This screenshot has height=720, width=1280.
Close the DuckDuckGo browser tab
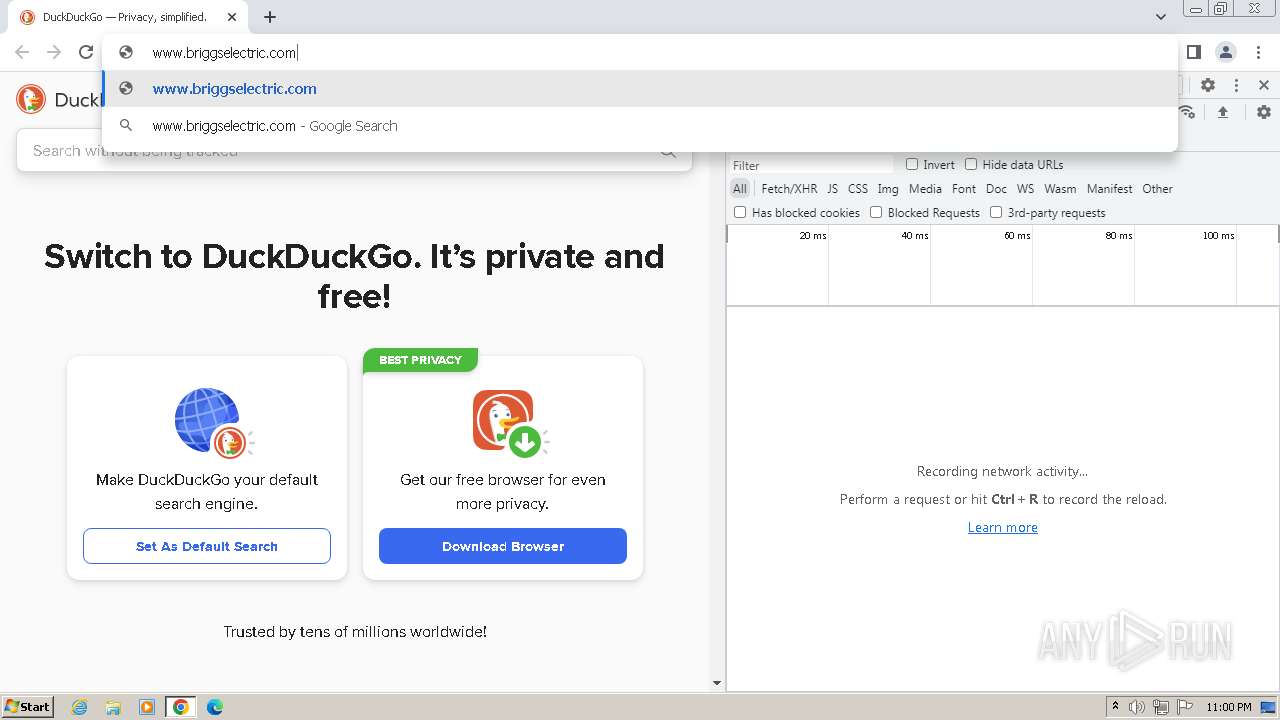pyautogui.click(x=232, y=17)
